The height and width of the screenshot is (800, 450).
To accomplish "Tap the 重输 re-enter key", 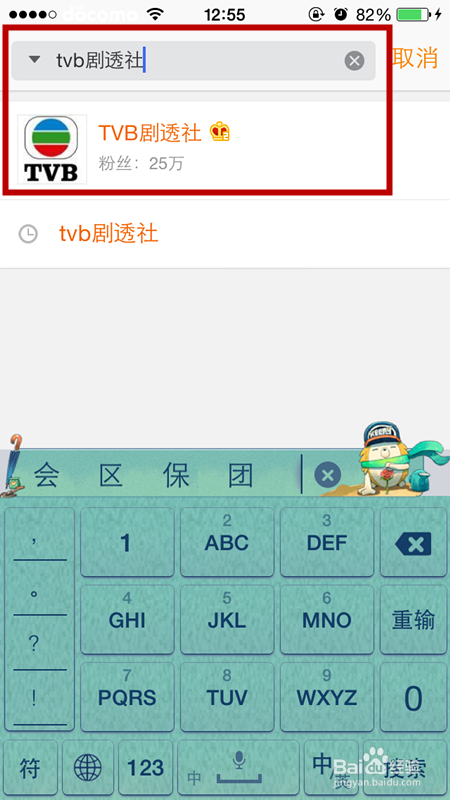I will [413, 620].
